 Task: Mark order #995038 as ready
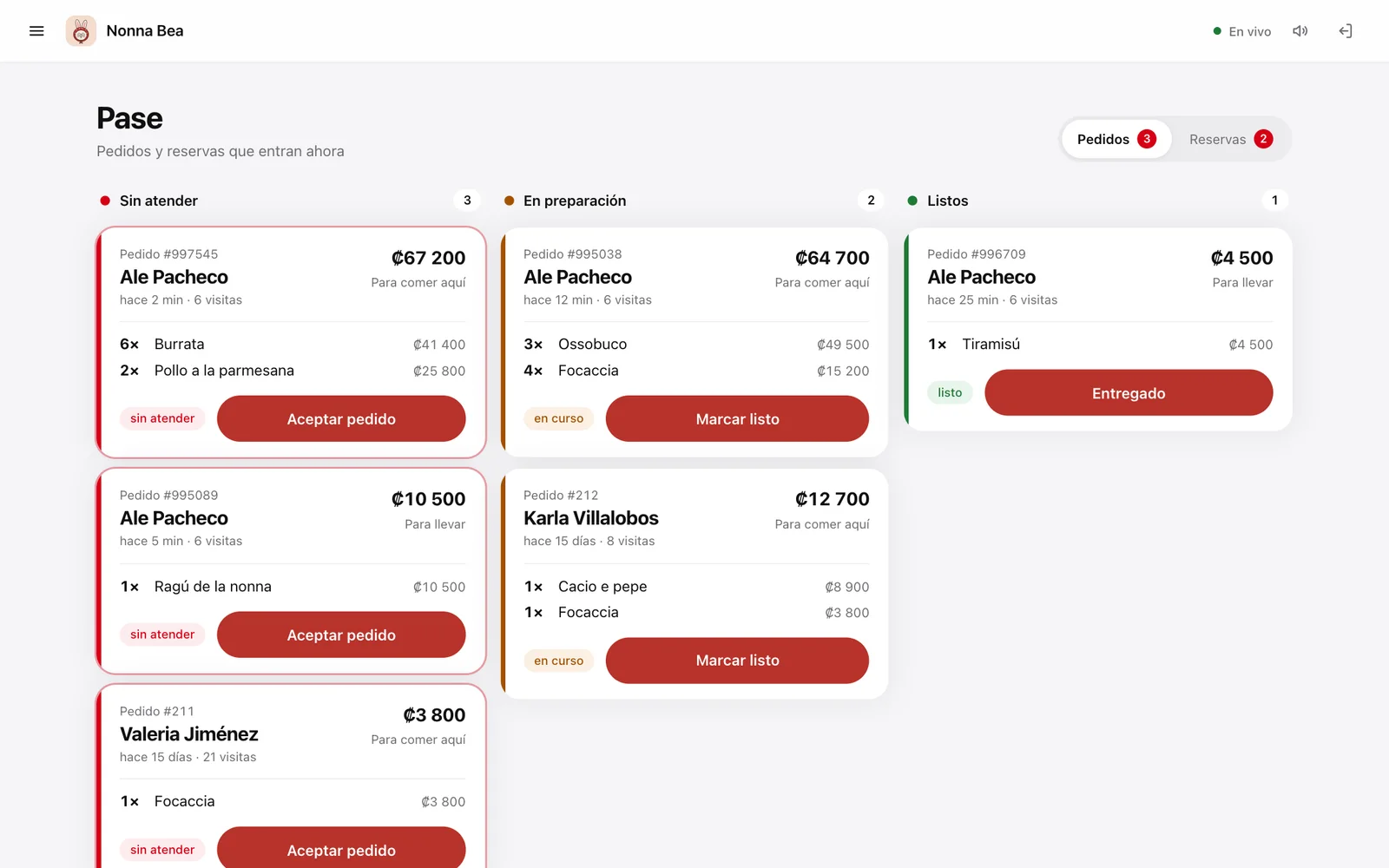[737, 418]
